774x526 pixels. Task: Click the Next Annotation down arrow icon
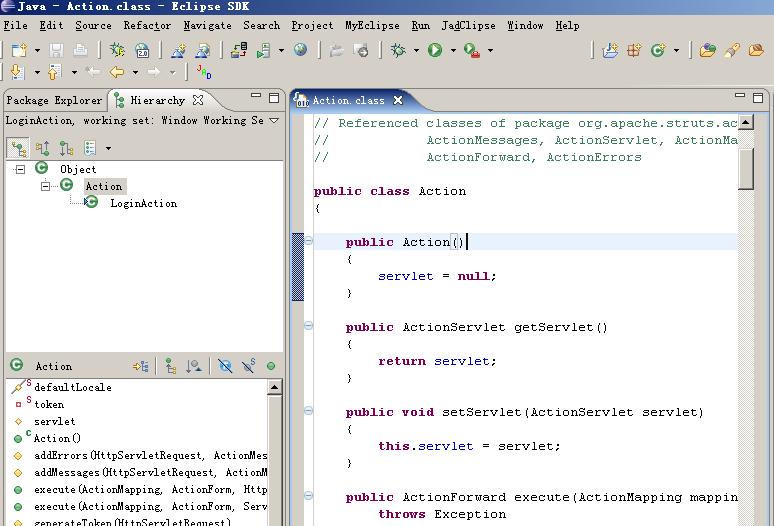pyautogui.click(x=17, y=72)
